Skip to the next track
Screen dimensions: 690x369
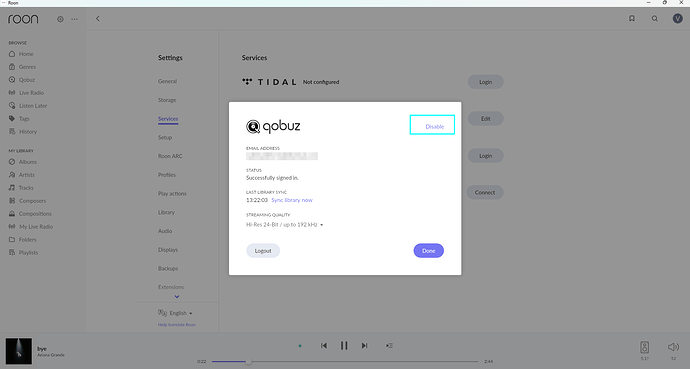click(364, 346)
